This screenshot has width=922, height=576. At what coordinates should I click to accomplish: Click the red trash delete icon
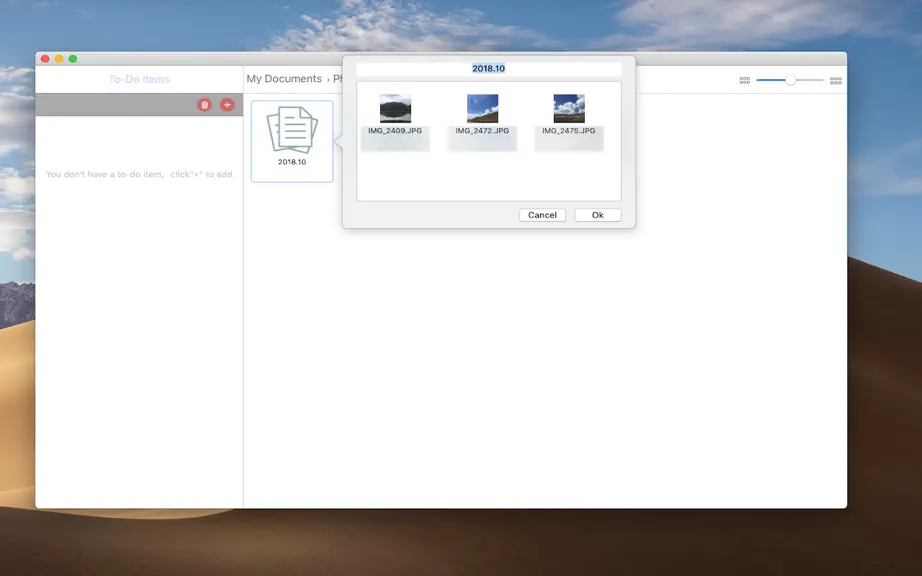(205, 105)
